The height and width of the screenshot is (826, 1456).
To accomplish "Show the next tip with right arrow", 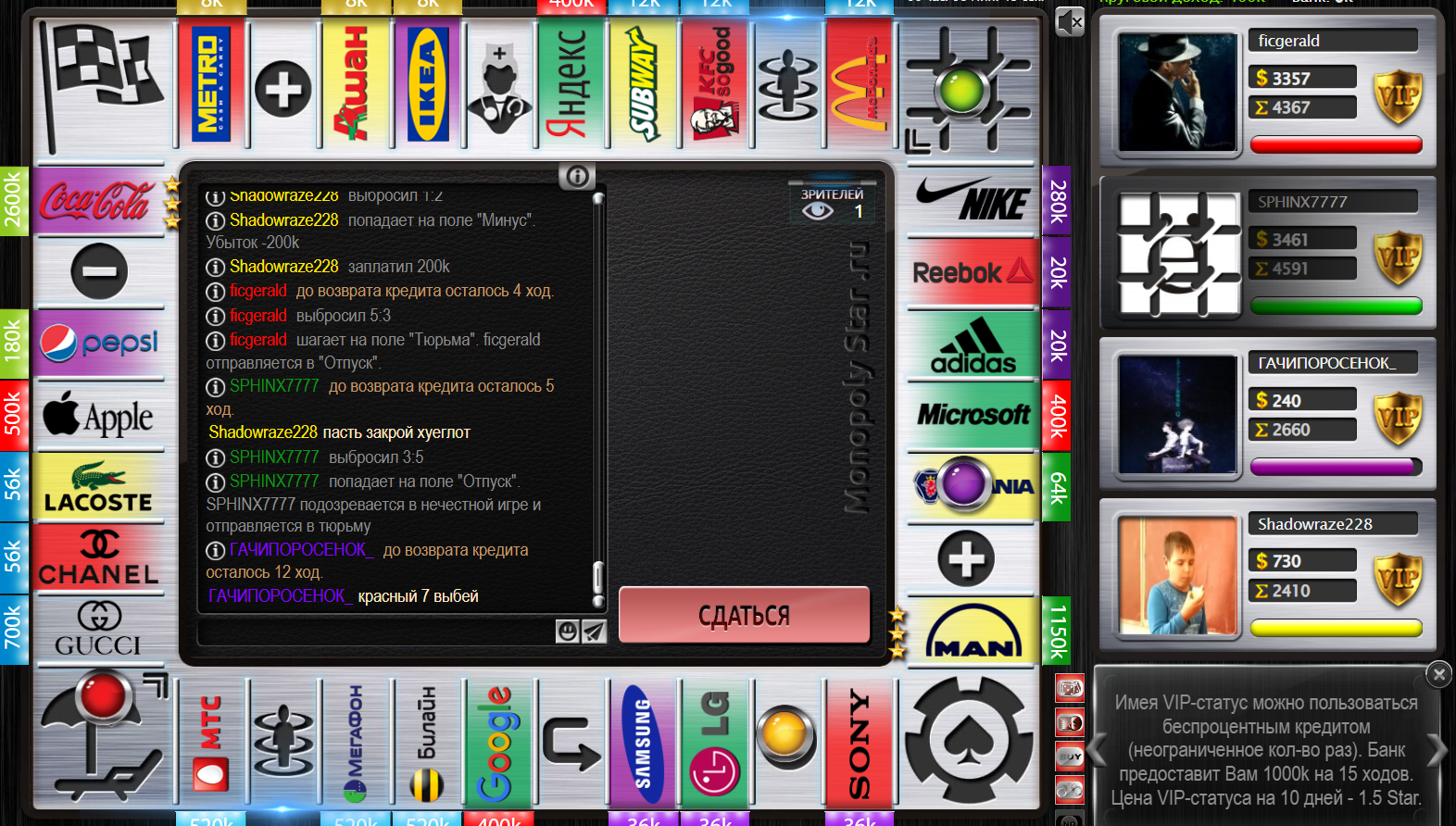I will click(x=1437, y=749).
